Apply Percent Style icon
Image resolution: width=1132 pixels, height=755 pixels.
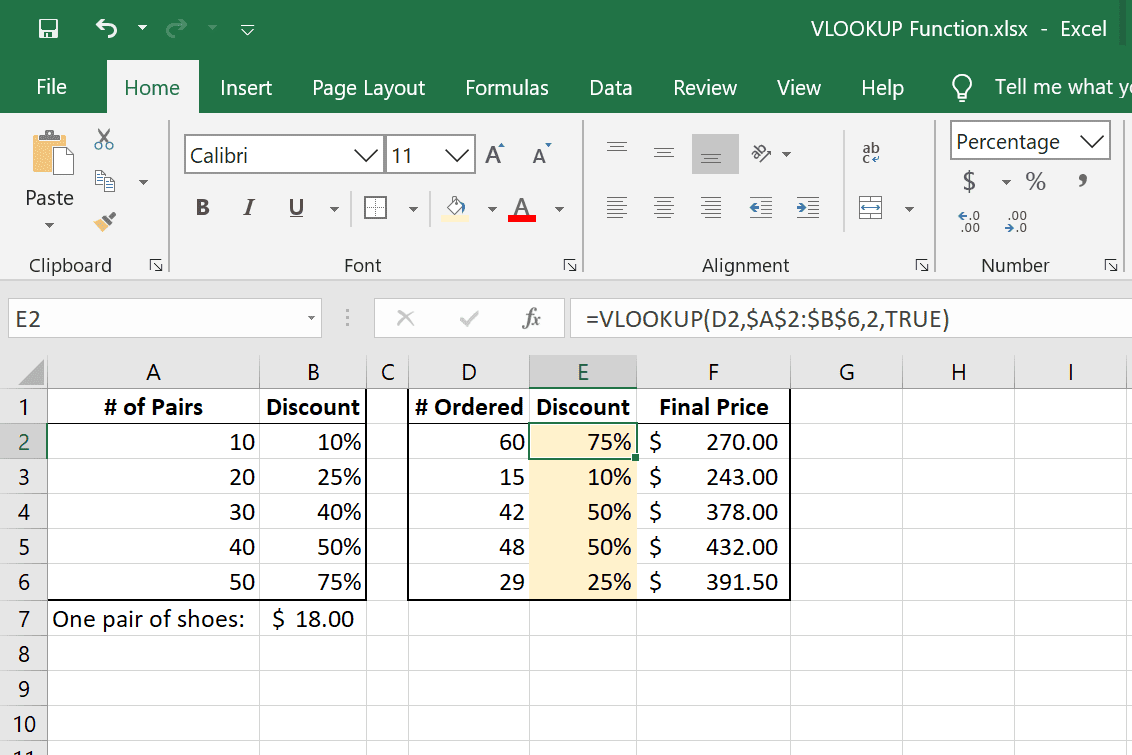(x=1036, y=181)
